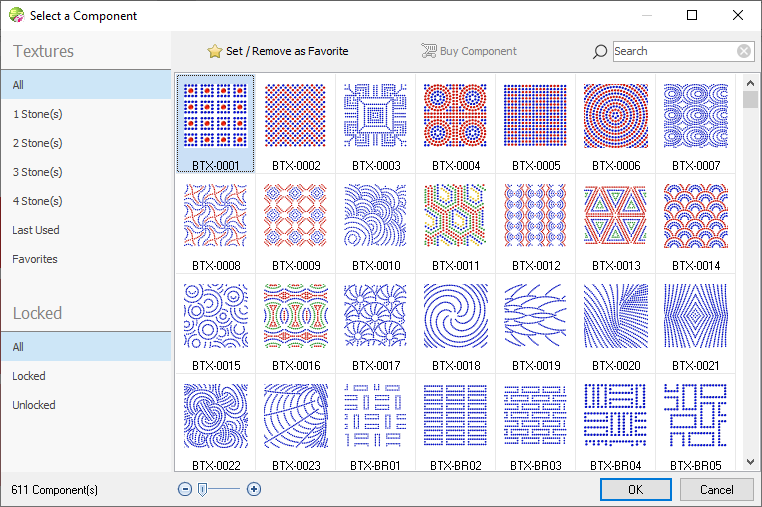
Task: Show only Unlocked components
Action: coord(34,405)
